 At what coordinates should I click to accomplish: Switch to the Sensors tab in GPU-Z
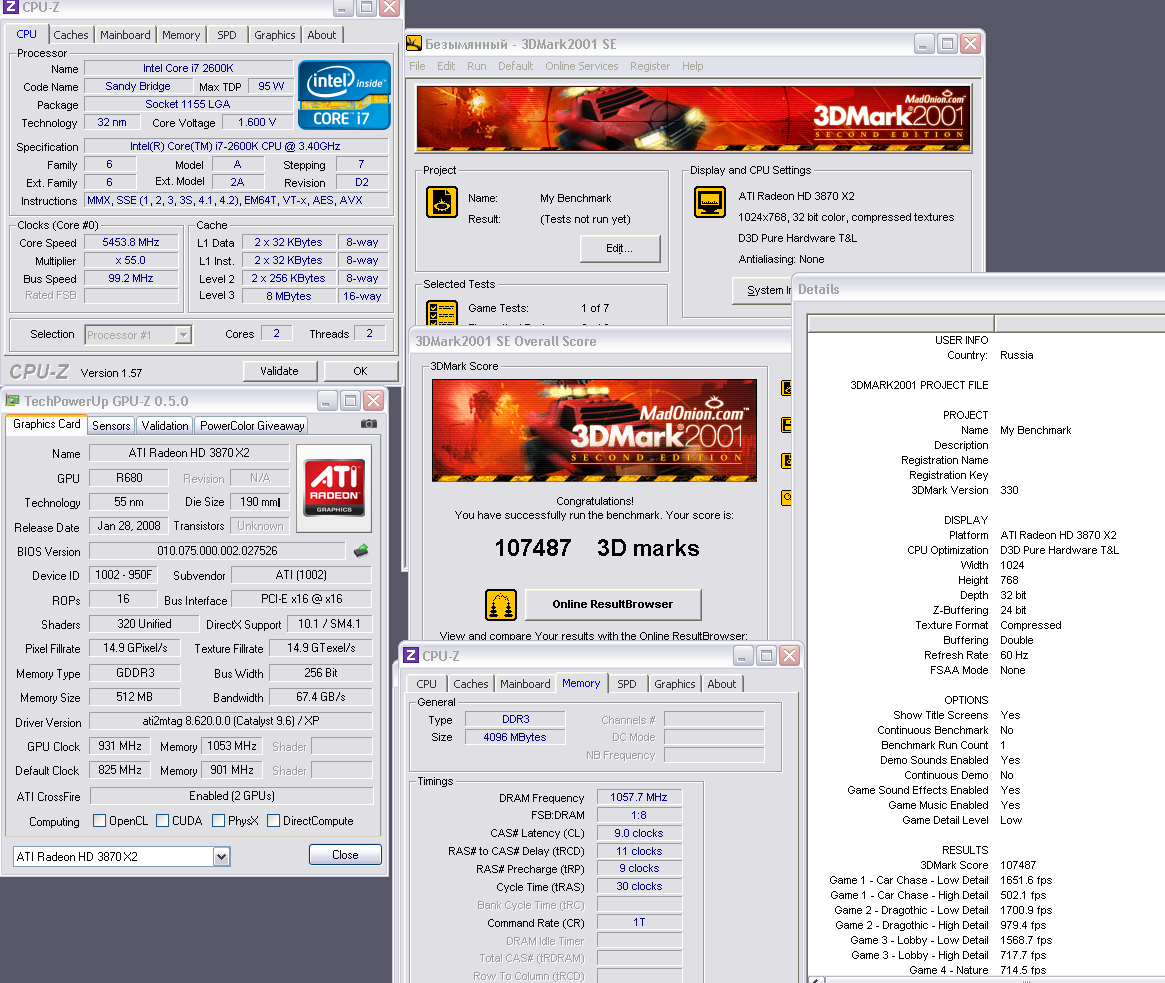[x=111, y=425]
